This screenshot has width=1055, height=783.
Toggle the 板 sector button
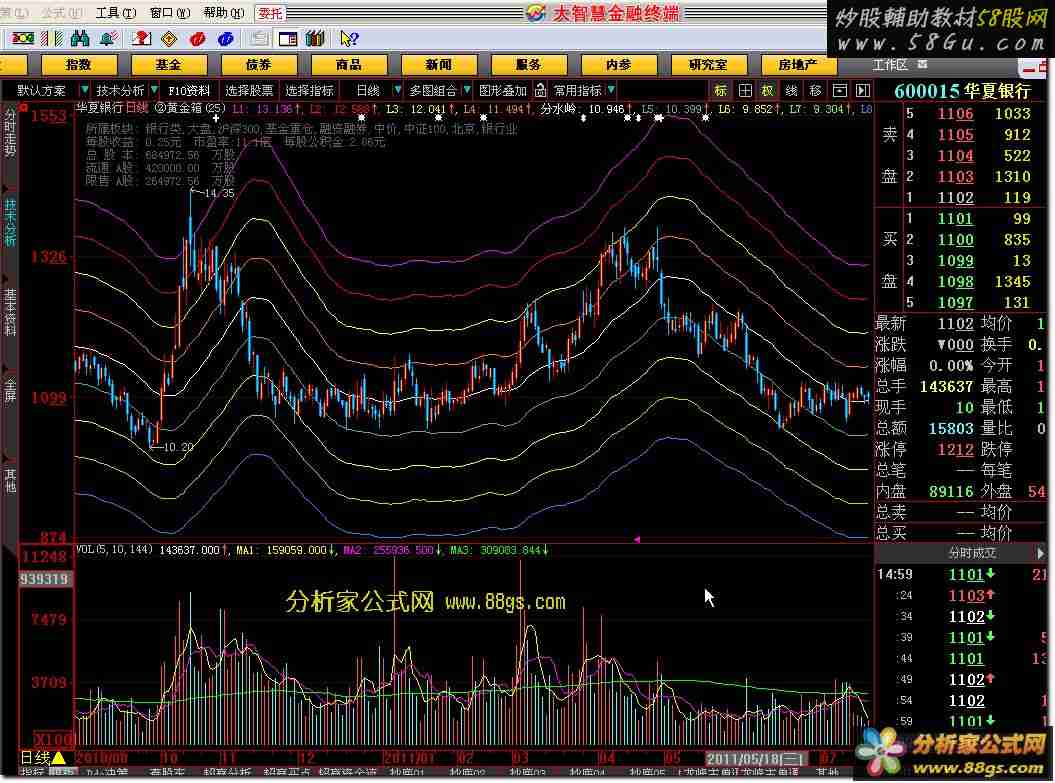768,90
